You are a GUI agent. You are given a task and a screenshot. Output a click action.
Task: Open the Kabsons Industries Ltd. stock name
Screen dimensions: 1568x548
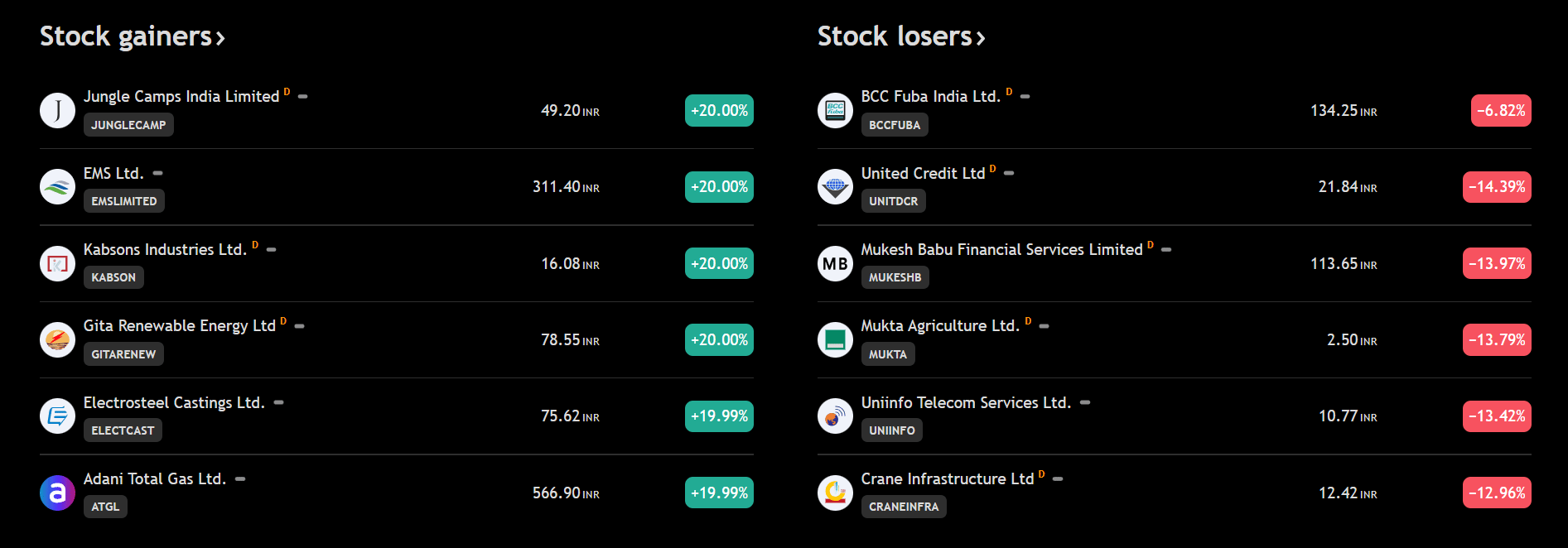165,249
